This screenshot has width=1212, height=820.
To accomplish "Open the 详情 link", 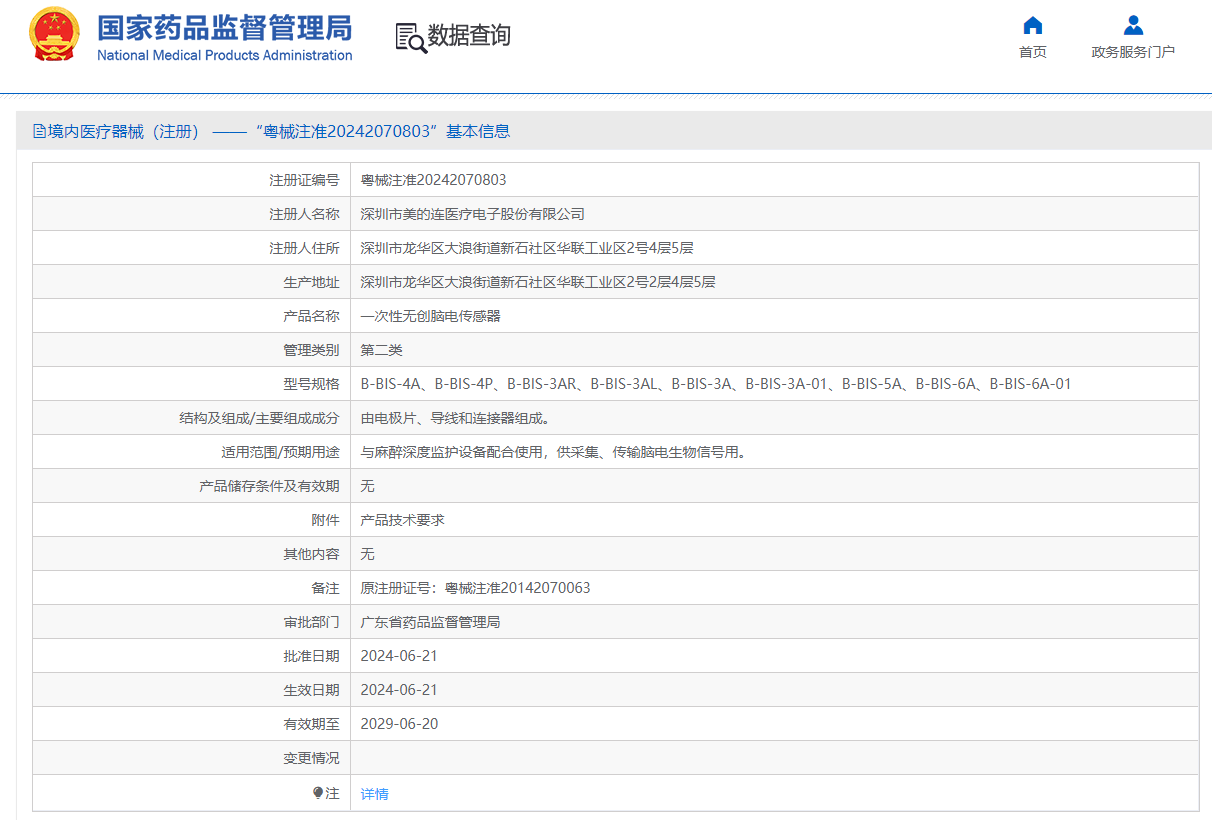I will [374, 794].
